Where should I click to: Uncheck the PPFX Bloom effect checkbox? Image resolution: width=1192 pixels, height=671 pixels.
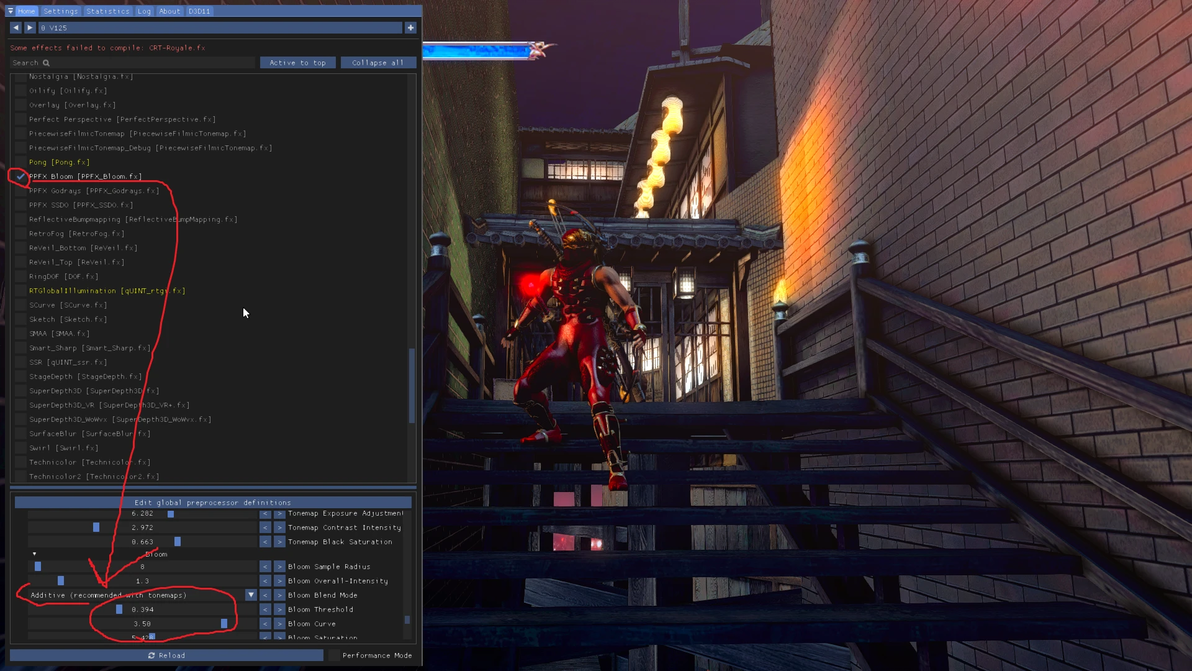pyautogui.click(x=21, y=176)
